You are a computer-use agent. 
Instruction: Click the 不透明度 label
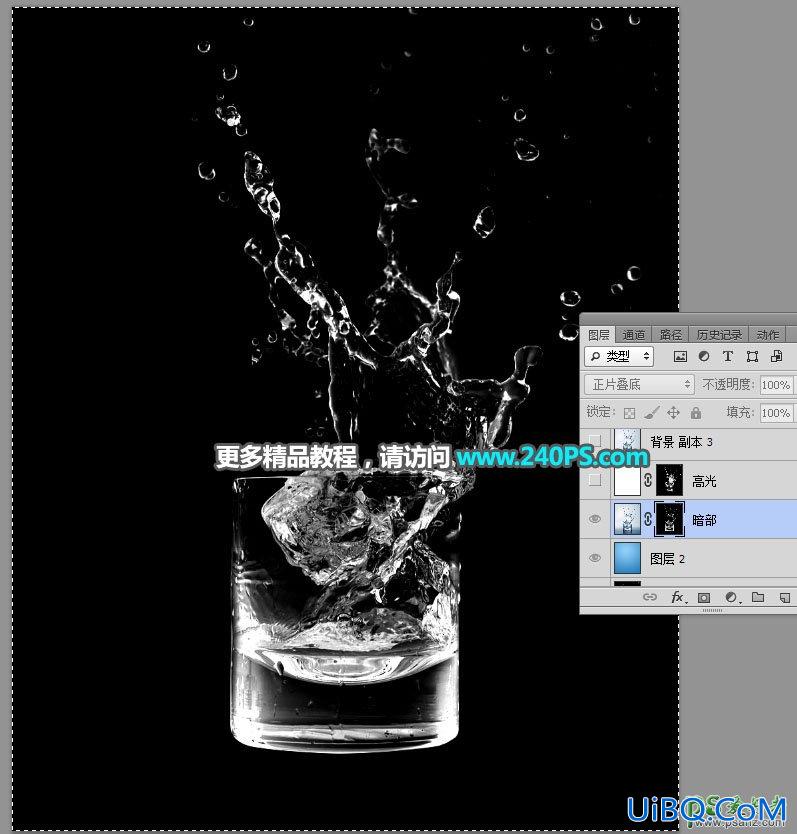728,384
